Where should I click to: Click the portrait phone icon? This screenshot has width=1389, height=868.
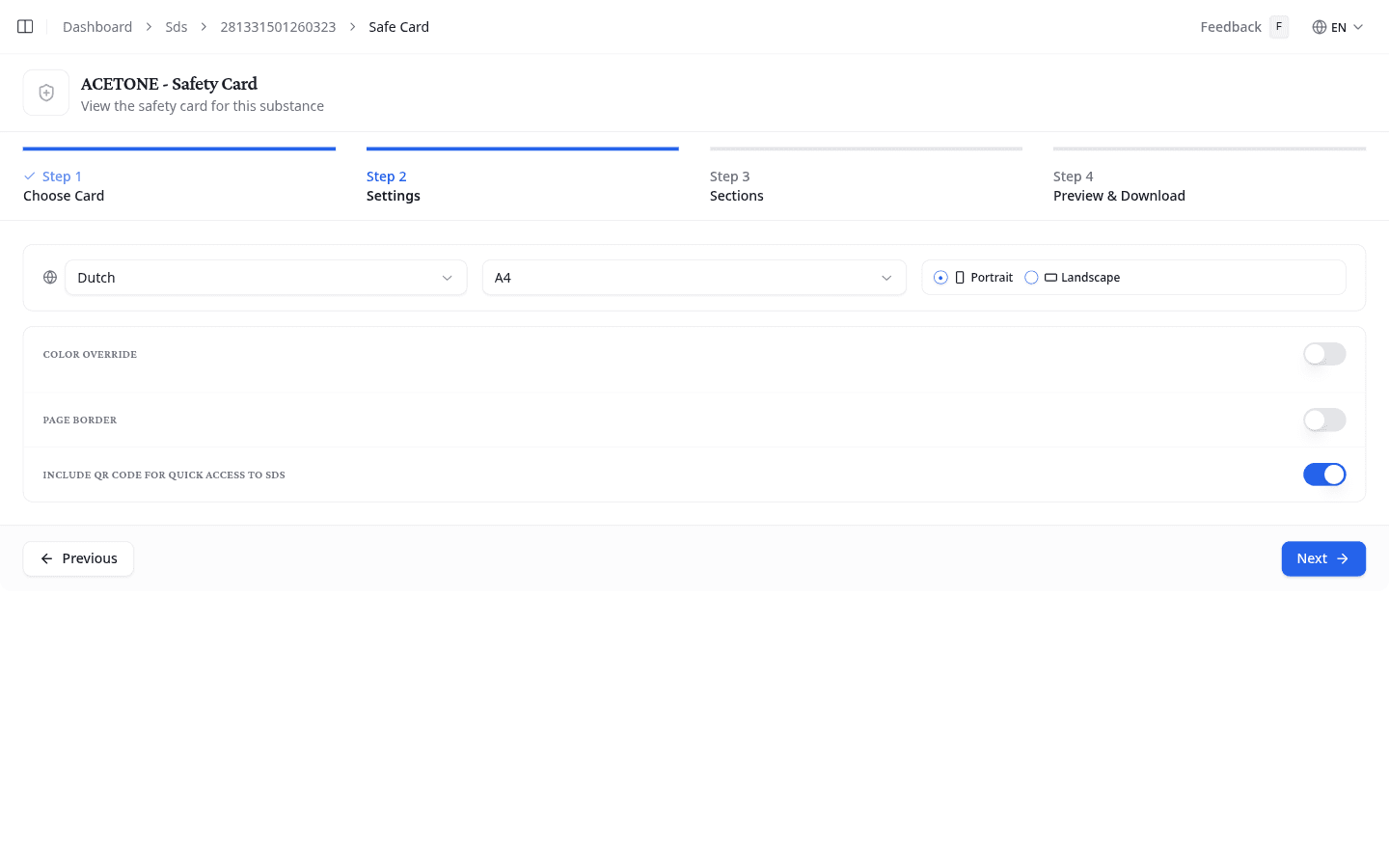960,277
